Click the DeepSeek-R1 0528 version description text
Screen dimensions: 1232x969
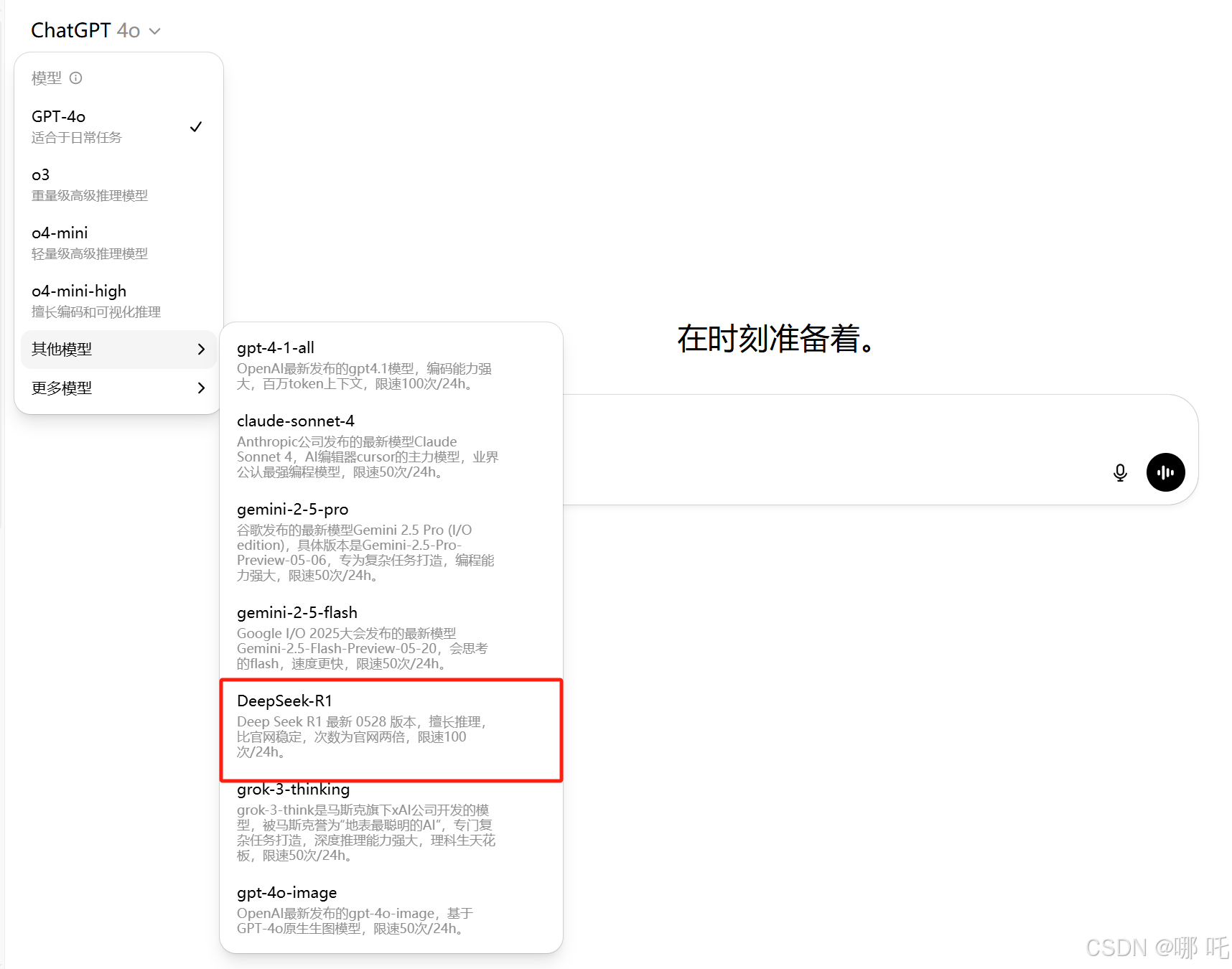pyautogui.click(x=363, y=736)
